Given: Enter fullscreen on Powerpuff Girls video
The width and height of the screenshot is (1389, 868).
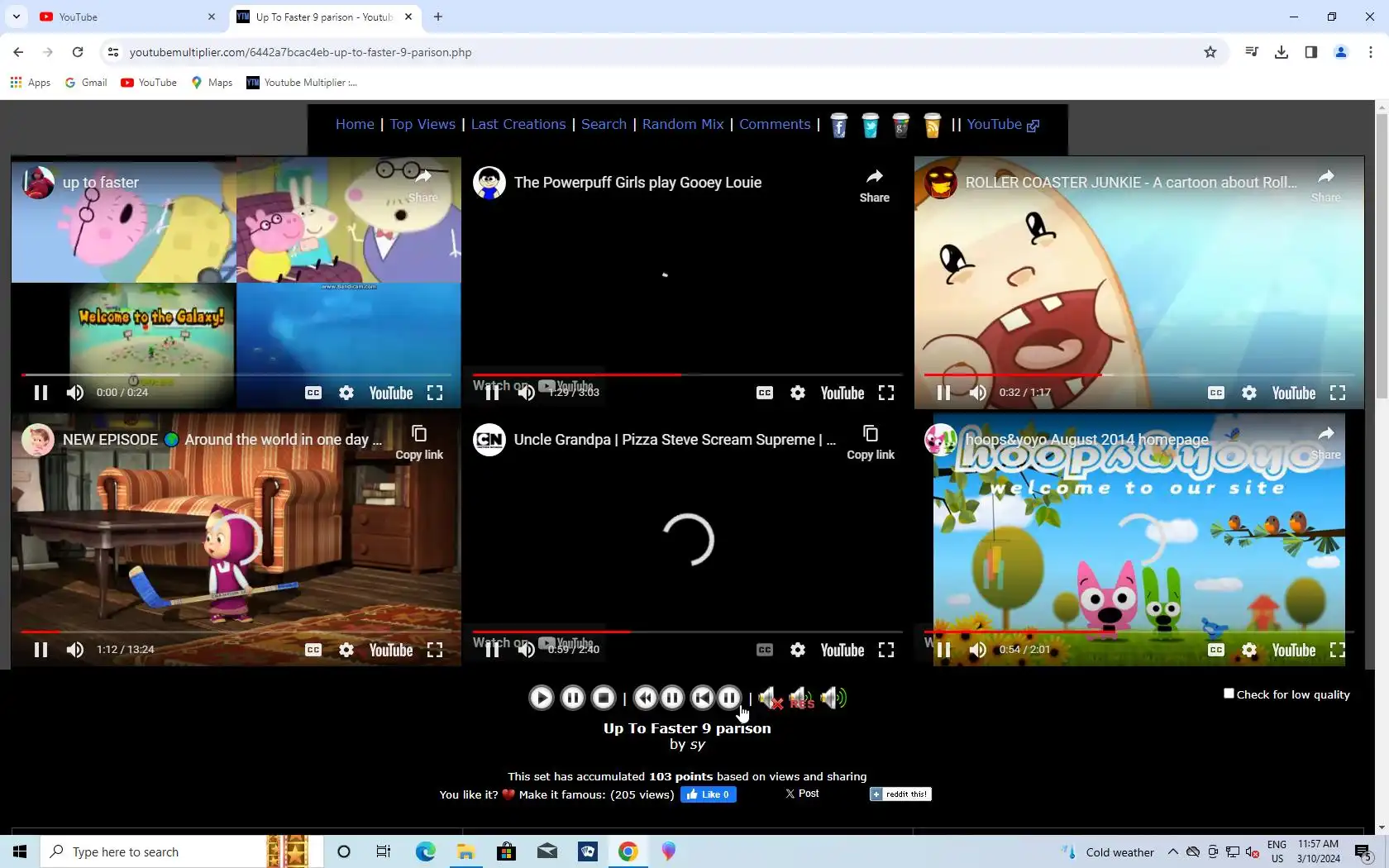Looking at the screenshot, I should [886, 393].
